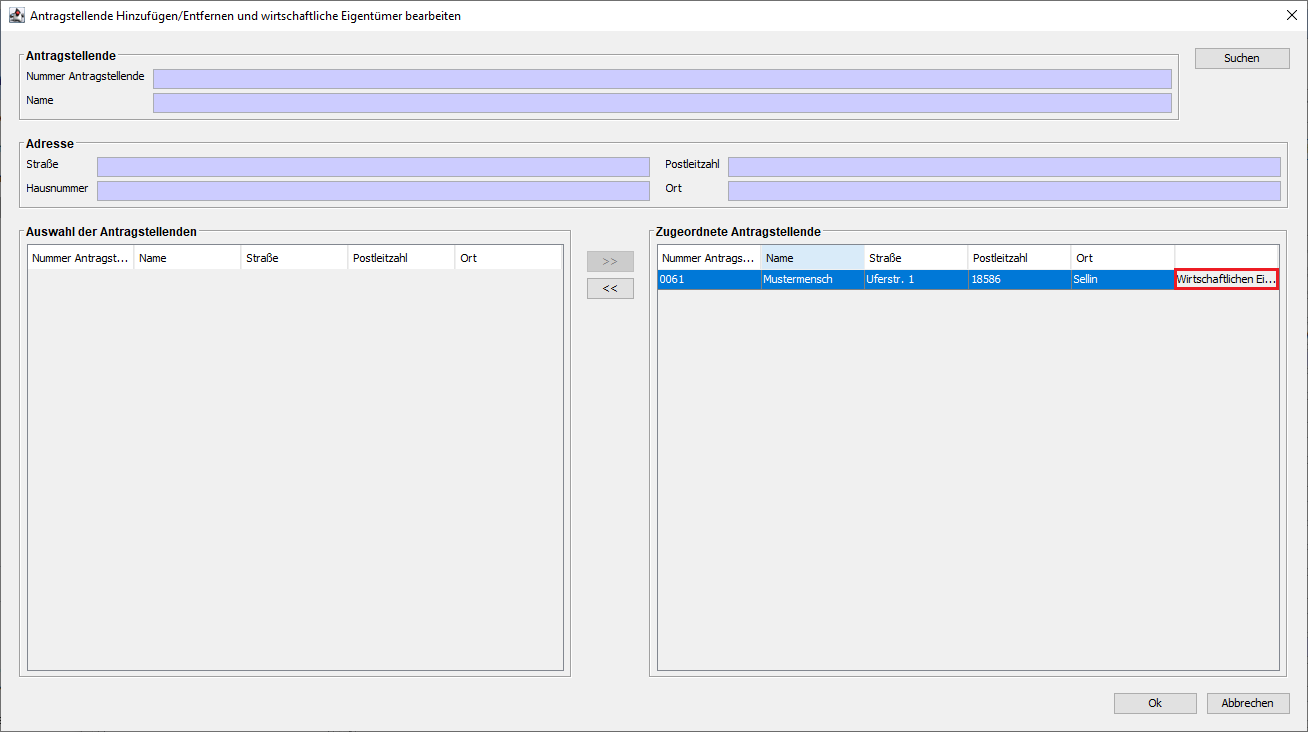The height and width of the screenshot is (732, 1308).
Task: Click Nummer Antragst... header in Auswahl table
Action: click(81, 258)
